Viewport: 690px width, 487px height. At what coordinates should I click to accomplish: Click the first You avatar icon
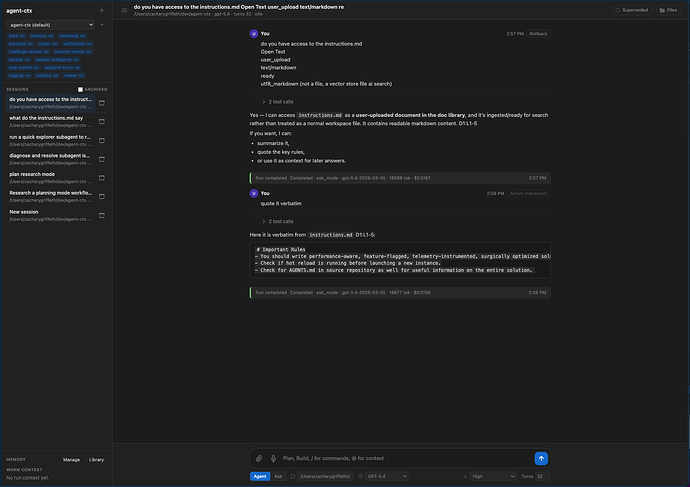(254, 34)
